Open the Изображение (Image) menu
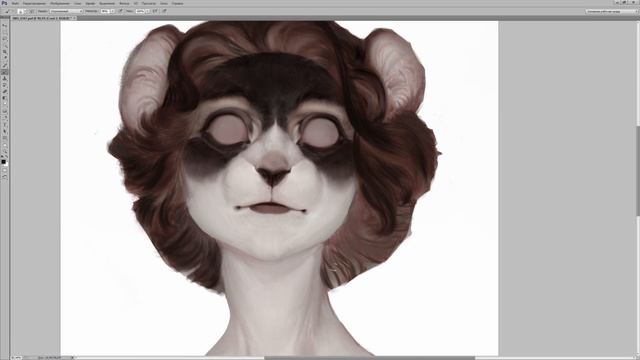The image size is (640, 360). tap(60, 3)
